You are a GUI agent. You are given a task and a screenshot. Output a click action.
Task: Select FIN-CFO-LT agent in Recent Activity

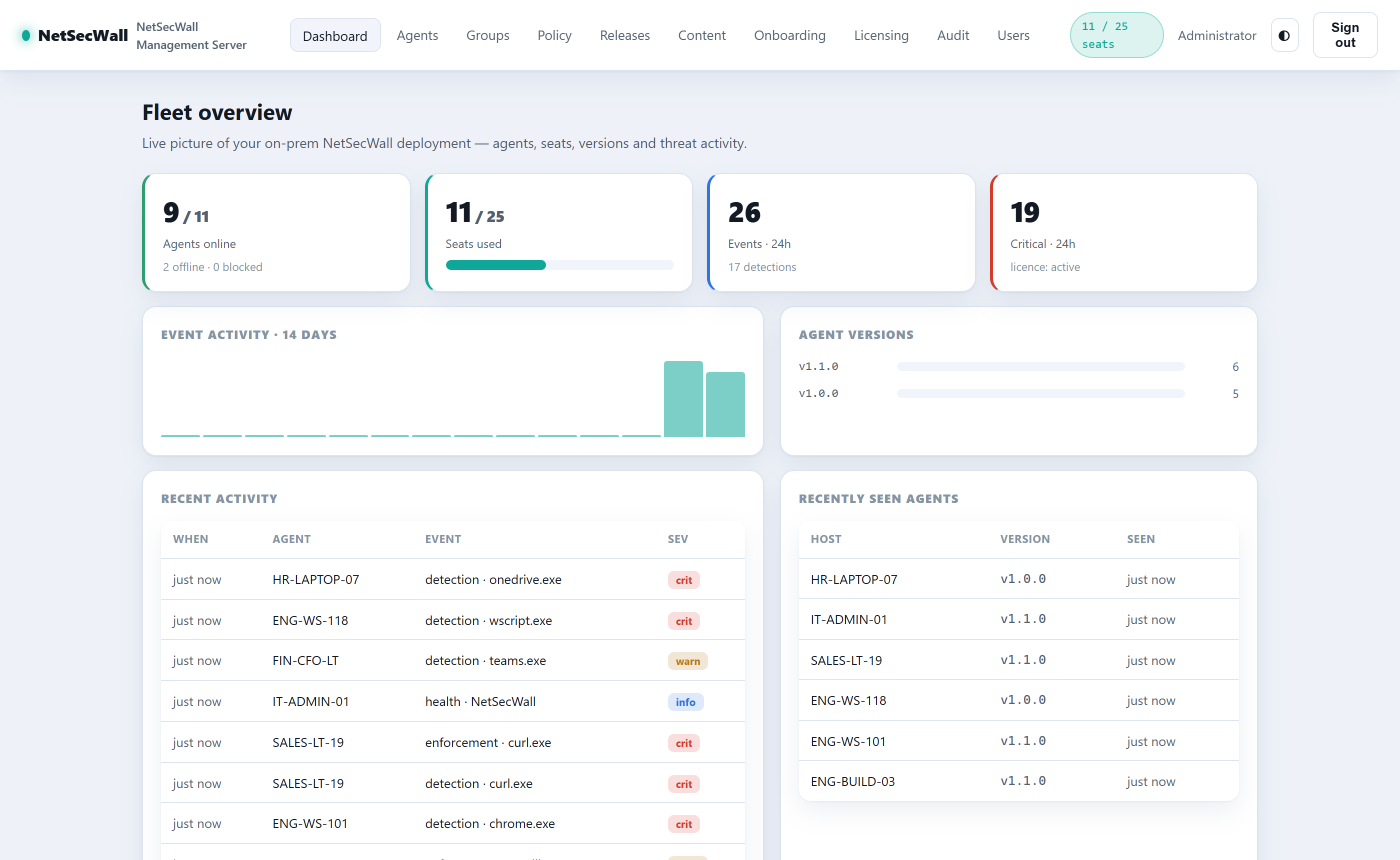point(305,660)
